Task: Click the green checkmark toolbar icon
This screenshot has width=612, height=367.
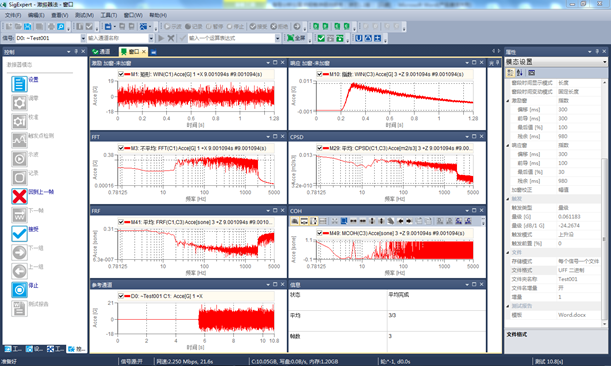Action: click(x=321, y=38)
